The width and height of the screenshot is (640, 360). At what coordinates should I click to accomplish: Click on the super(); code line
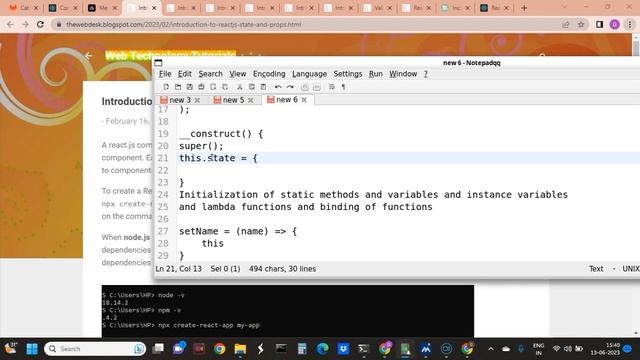click(x=201, y=146)
